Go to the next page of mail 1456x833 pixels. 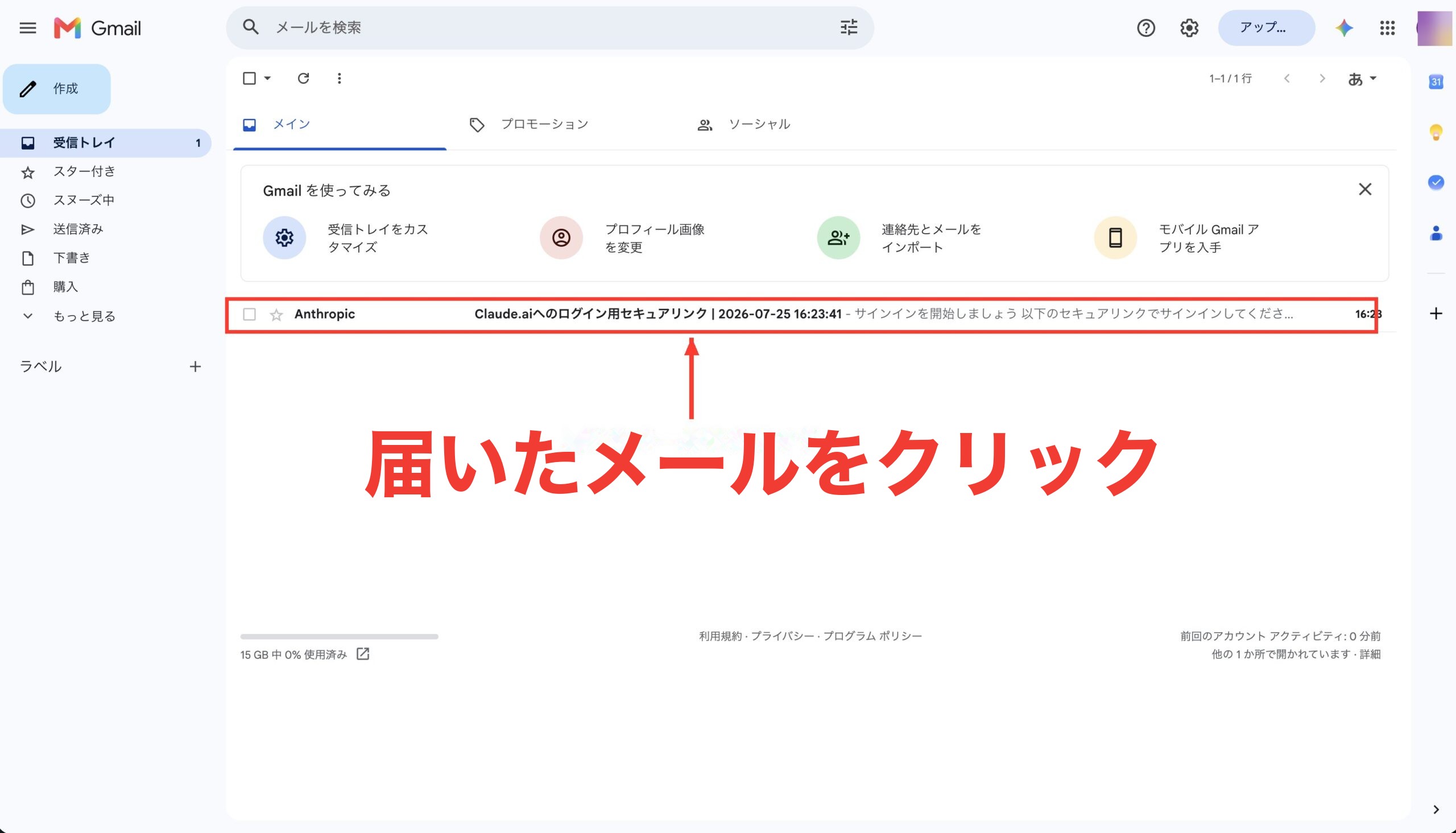pos(1322,79)
